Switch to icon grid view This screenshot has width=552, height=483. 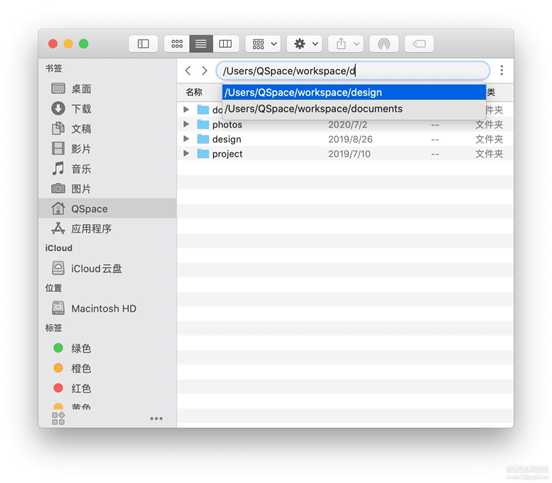click(177, 44)
